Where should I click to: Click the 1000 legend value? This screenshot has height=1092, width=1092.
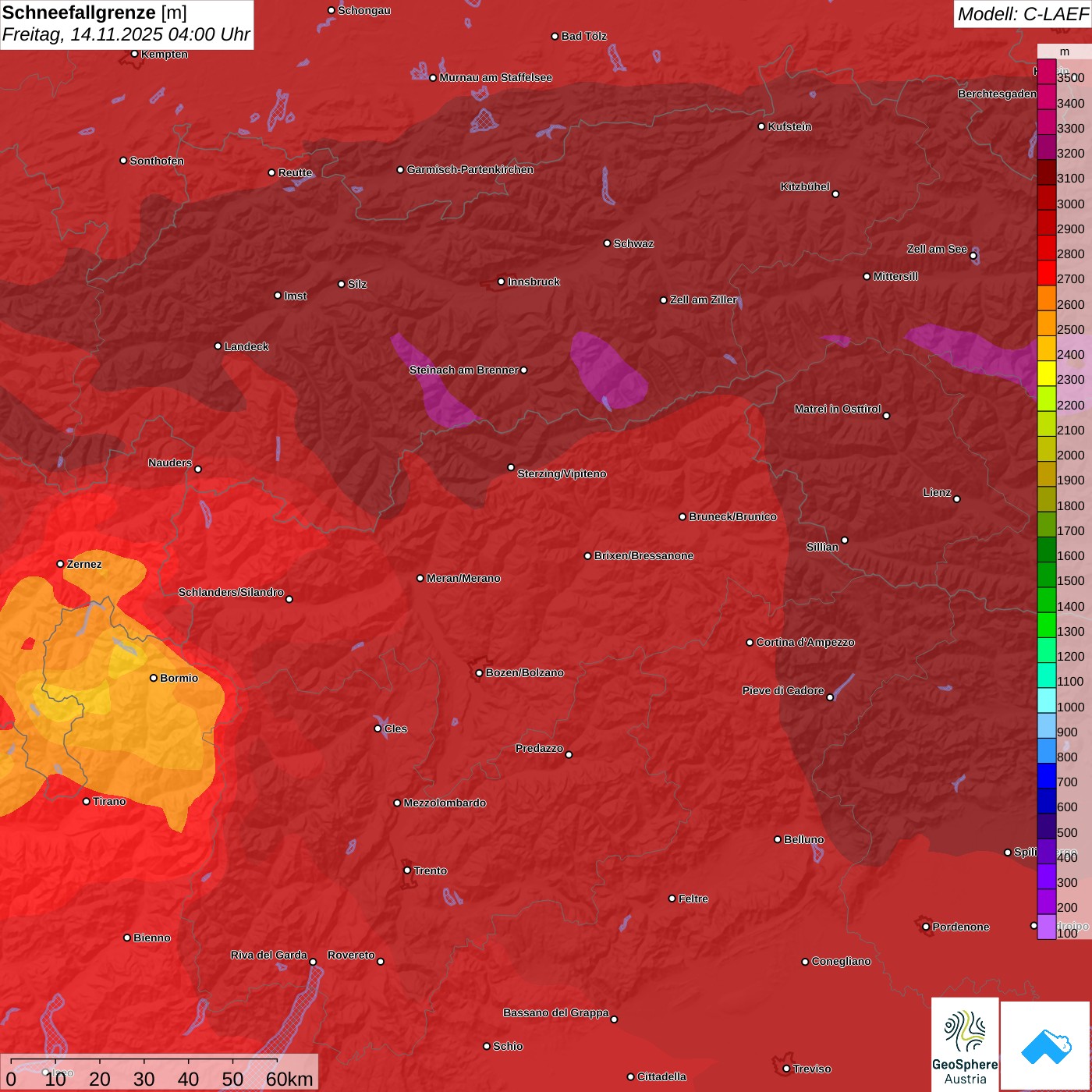tap(1071, 707)
